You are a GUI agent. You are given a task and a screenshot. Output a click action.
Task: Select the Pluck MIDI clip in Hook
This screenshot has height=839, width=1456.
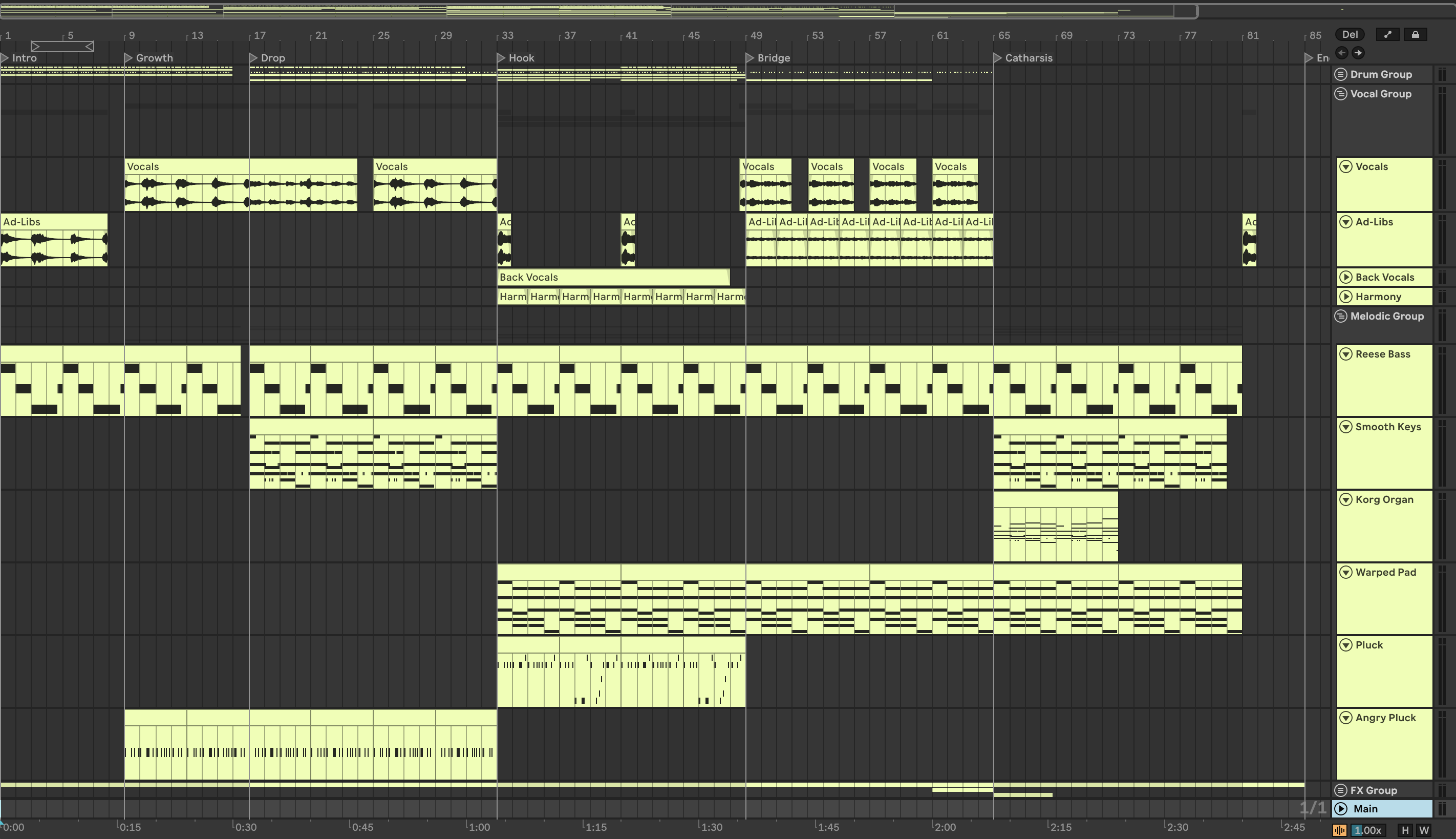622,672
